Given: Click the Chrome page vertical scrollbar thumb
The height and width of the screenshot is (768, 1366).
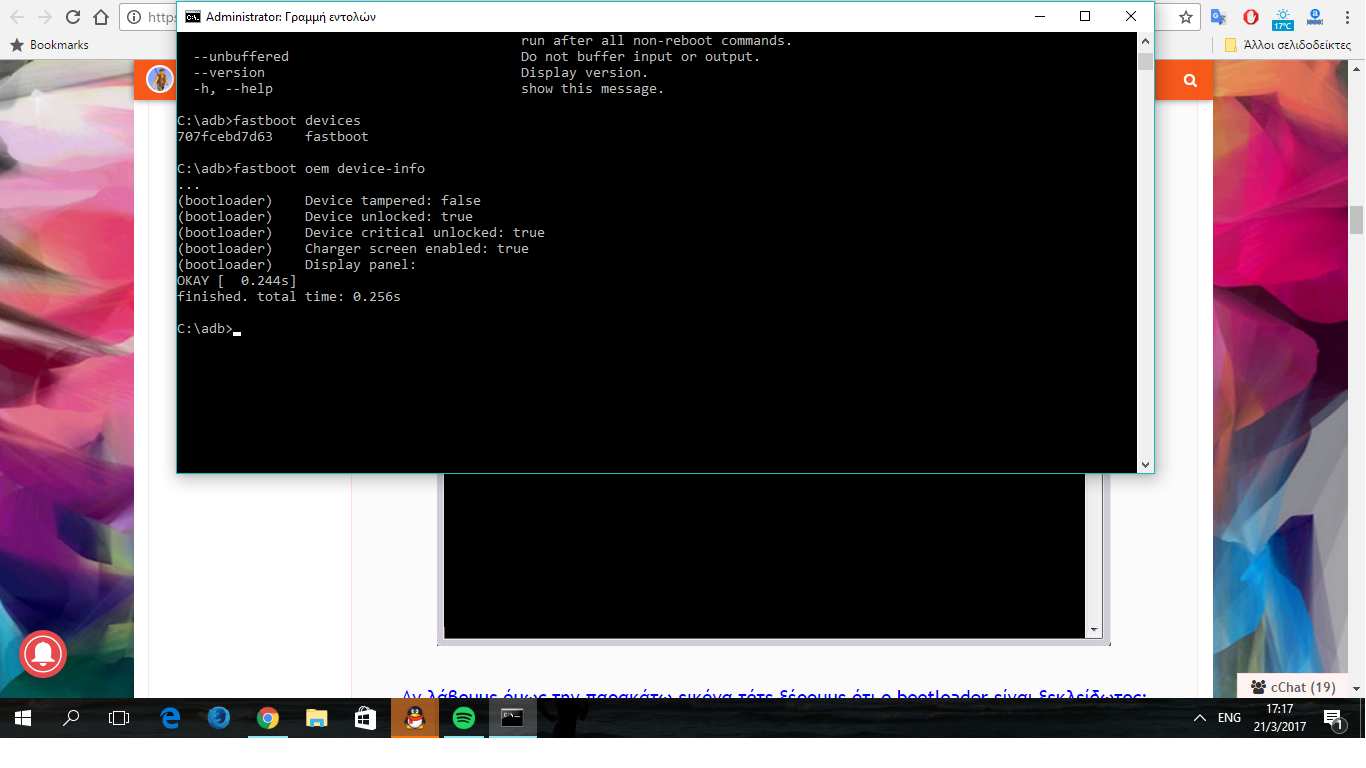Looking at the screenshot, I should click(1357, 220).
